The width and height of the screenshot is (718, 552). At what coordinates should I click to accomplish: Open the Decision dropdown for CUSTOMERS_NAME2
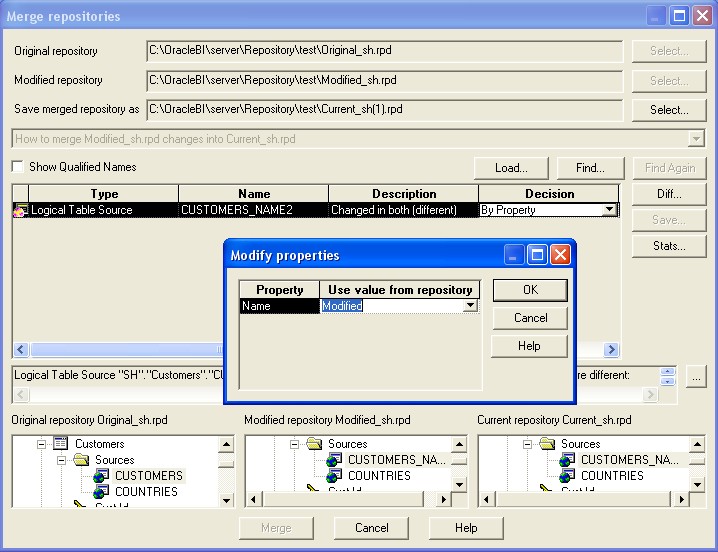(609, 210)
